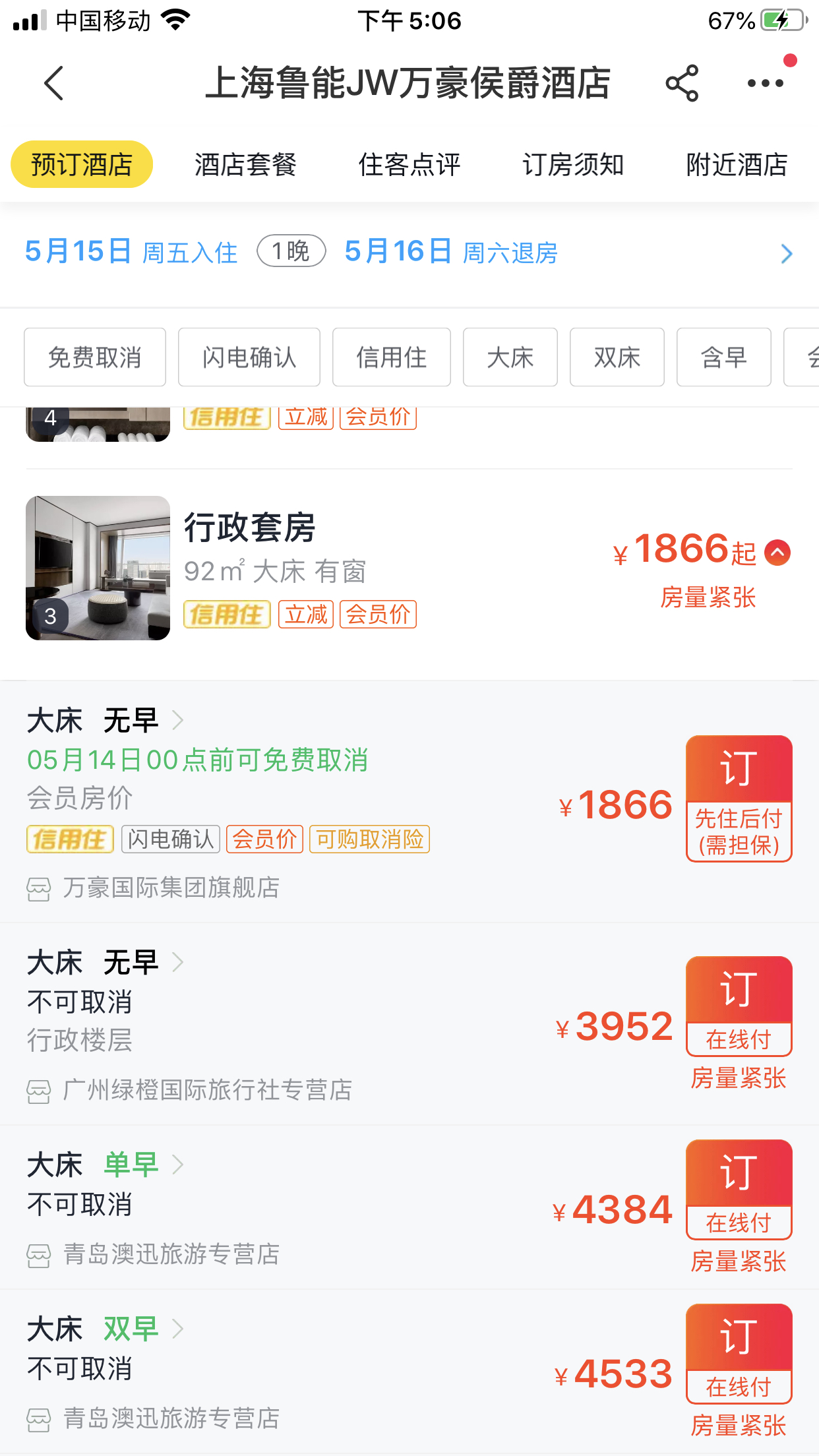Image resolution: width=819 pixels, height=1456 pixels.
Task: Open the 行政套房 room photo thumbnail
Action: point(98,568)
